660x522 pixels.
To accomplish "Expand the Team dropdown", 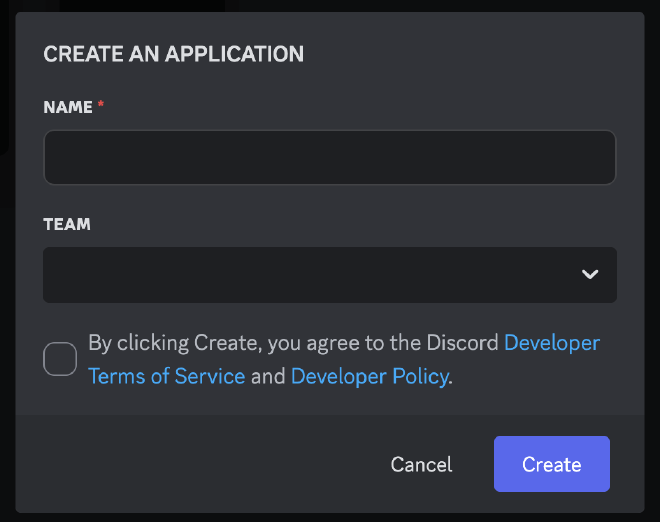I will click(x=329, y=275).
